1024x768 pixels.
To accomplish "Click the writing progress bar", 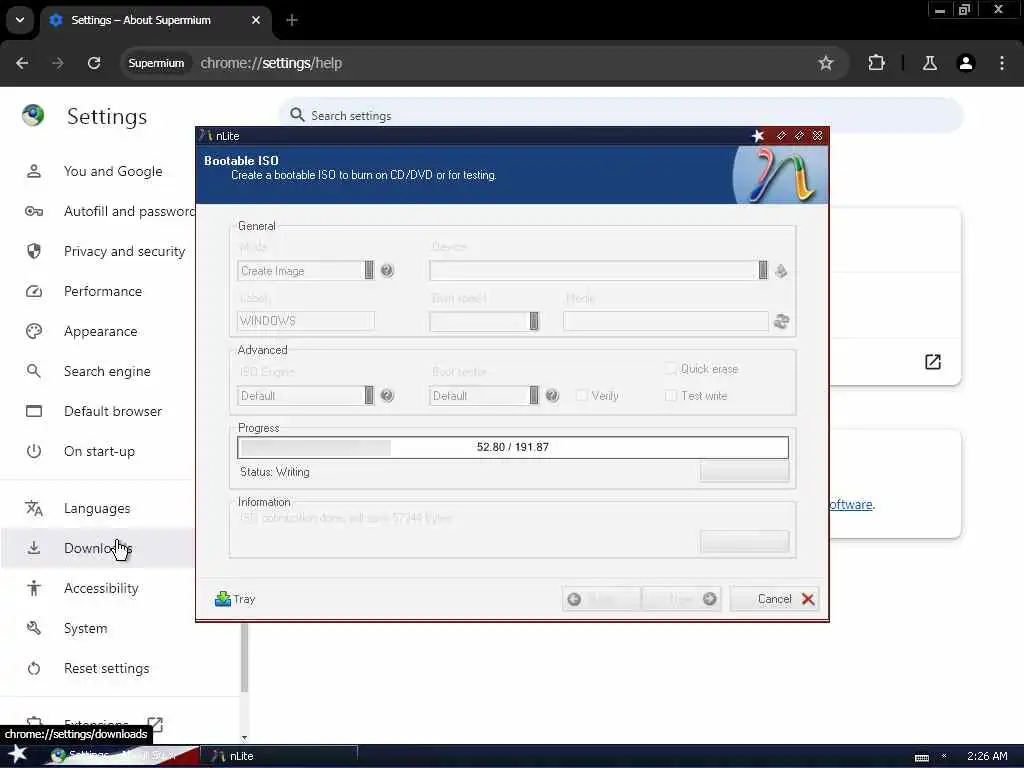I will click(513, 447).
